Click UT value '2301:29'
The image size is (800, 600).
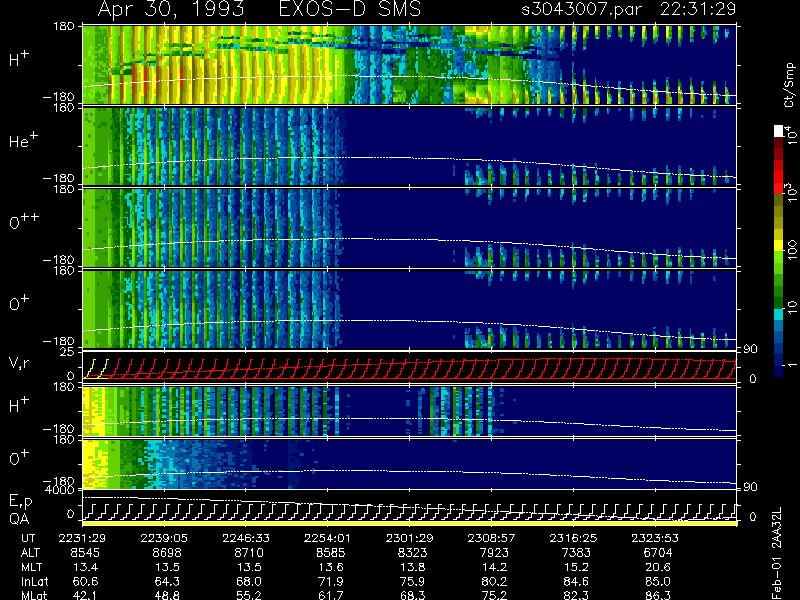tap(409, 538)
